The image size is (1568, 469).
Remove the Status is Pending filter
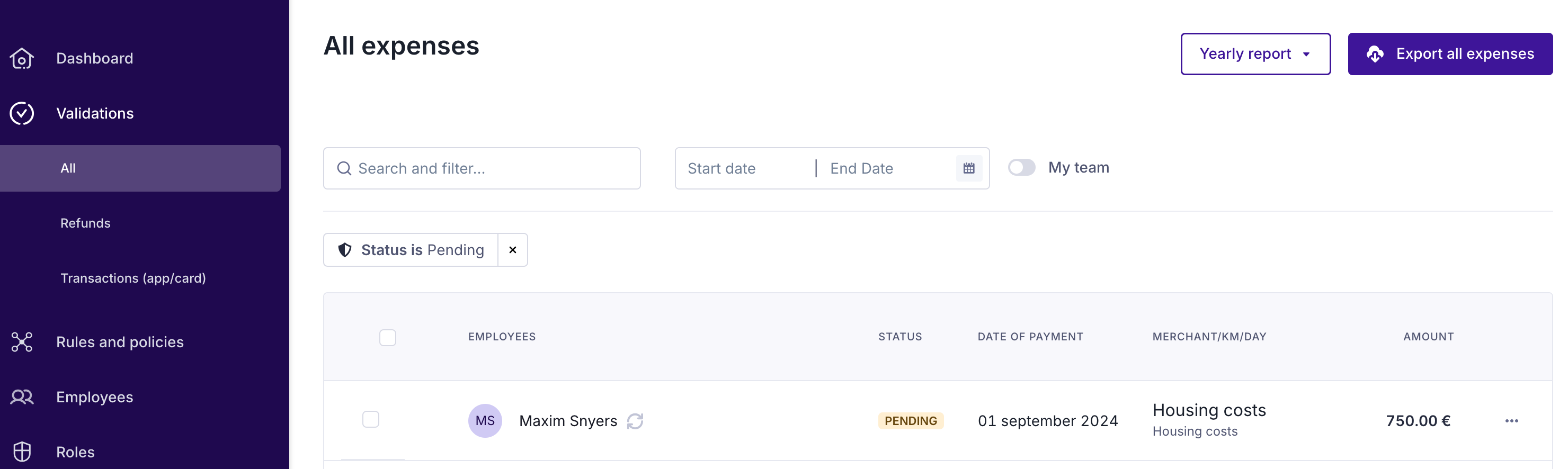[x=513, y=250]
